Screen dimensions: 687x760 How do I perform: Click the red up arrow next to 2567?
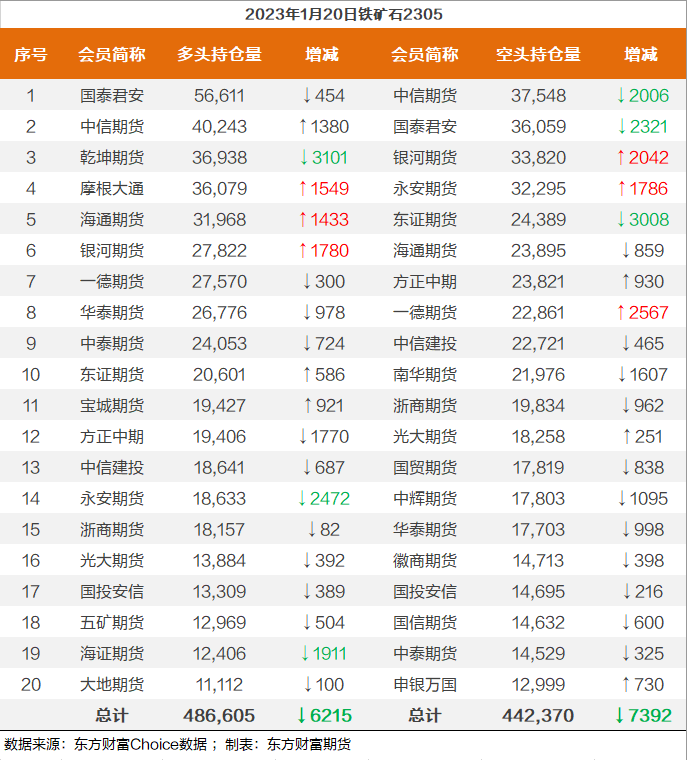[x=621, y=313]
